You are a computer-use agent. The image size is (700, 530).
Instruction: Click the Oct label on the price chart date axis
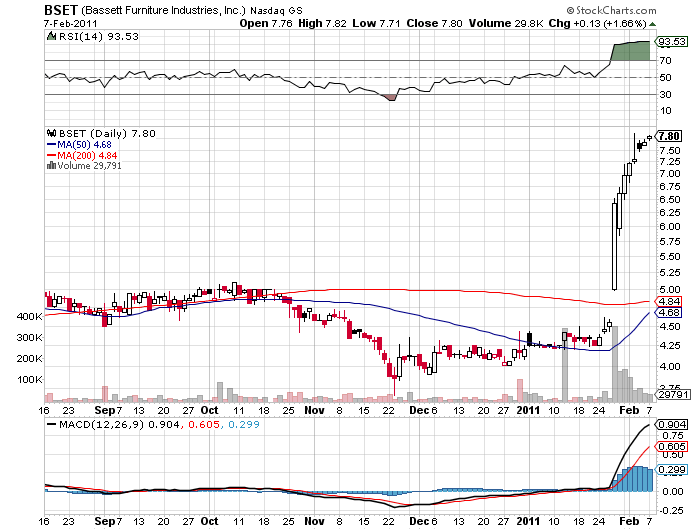tap(209, 410)
